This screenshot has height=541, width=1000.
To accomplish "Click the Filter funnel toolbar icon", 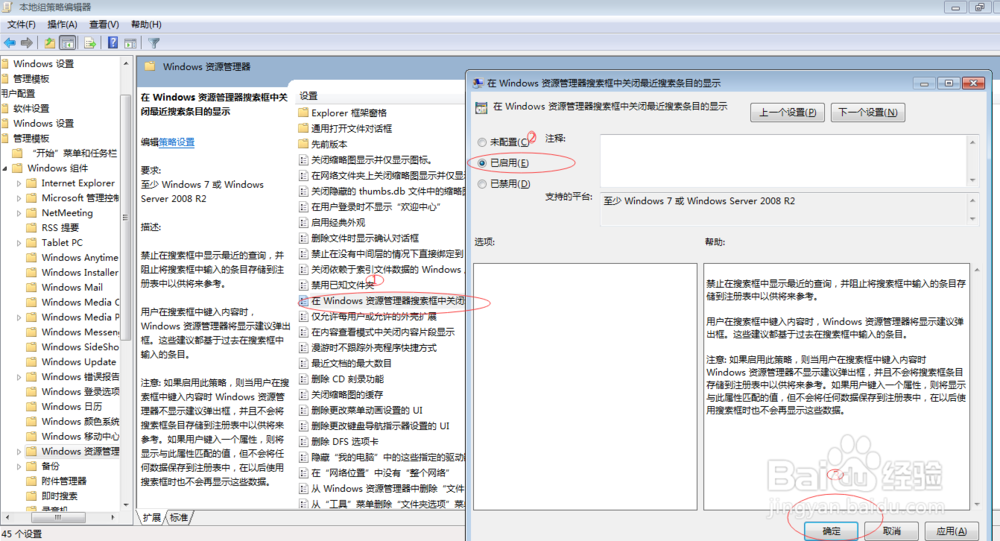I will 154,43.
